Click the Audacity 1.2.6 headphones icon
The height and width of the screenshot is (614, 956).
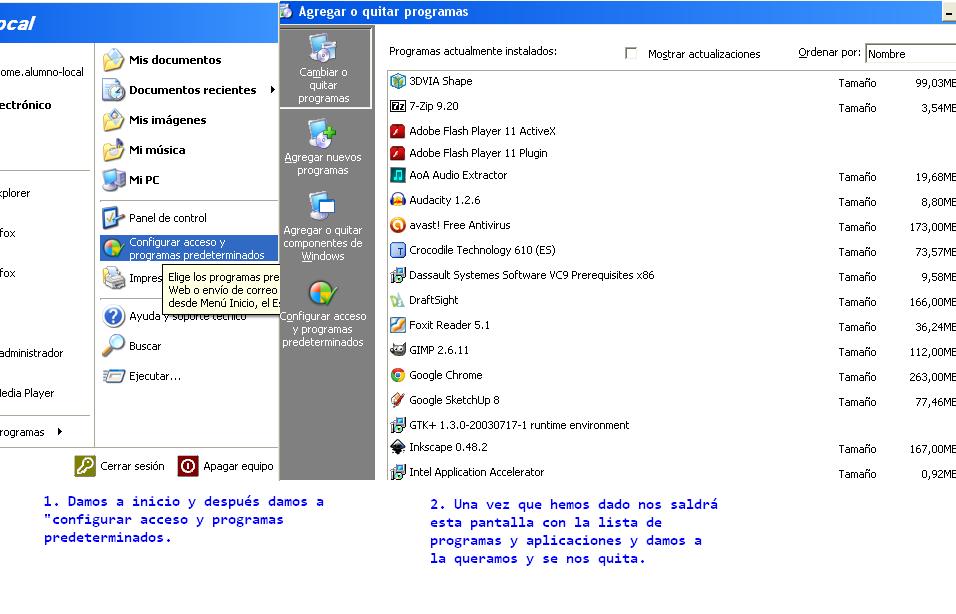(x=398, y=200)
